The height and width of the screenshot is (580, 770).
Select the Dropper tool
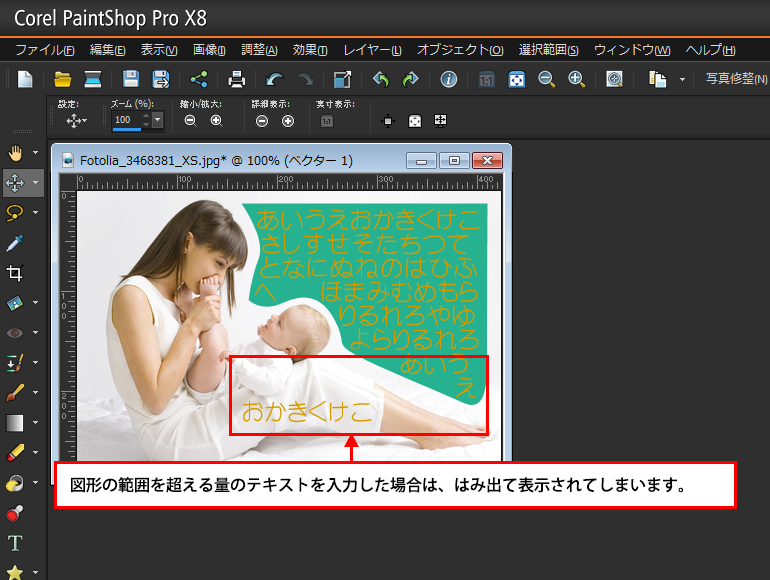click(x=15, y=243)
